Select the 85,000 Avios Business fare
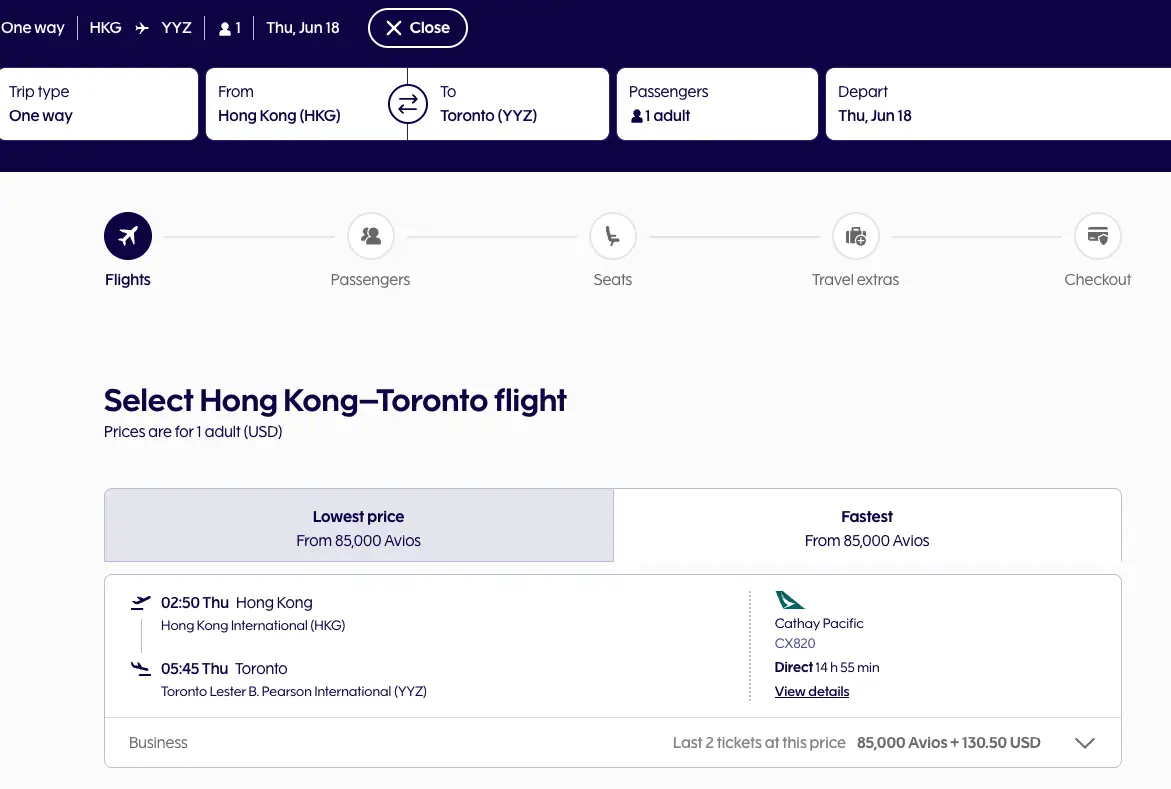Image resolution: width=1171 pixels, height=789 pixels. tap(948, 743)
